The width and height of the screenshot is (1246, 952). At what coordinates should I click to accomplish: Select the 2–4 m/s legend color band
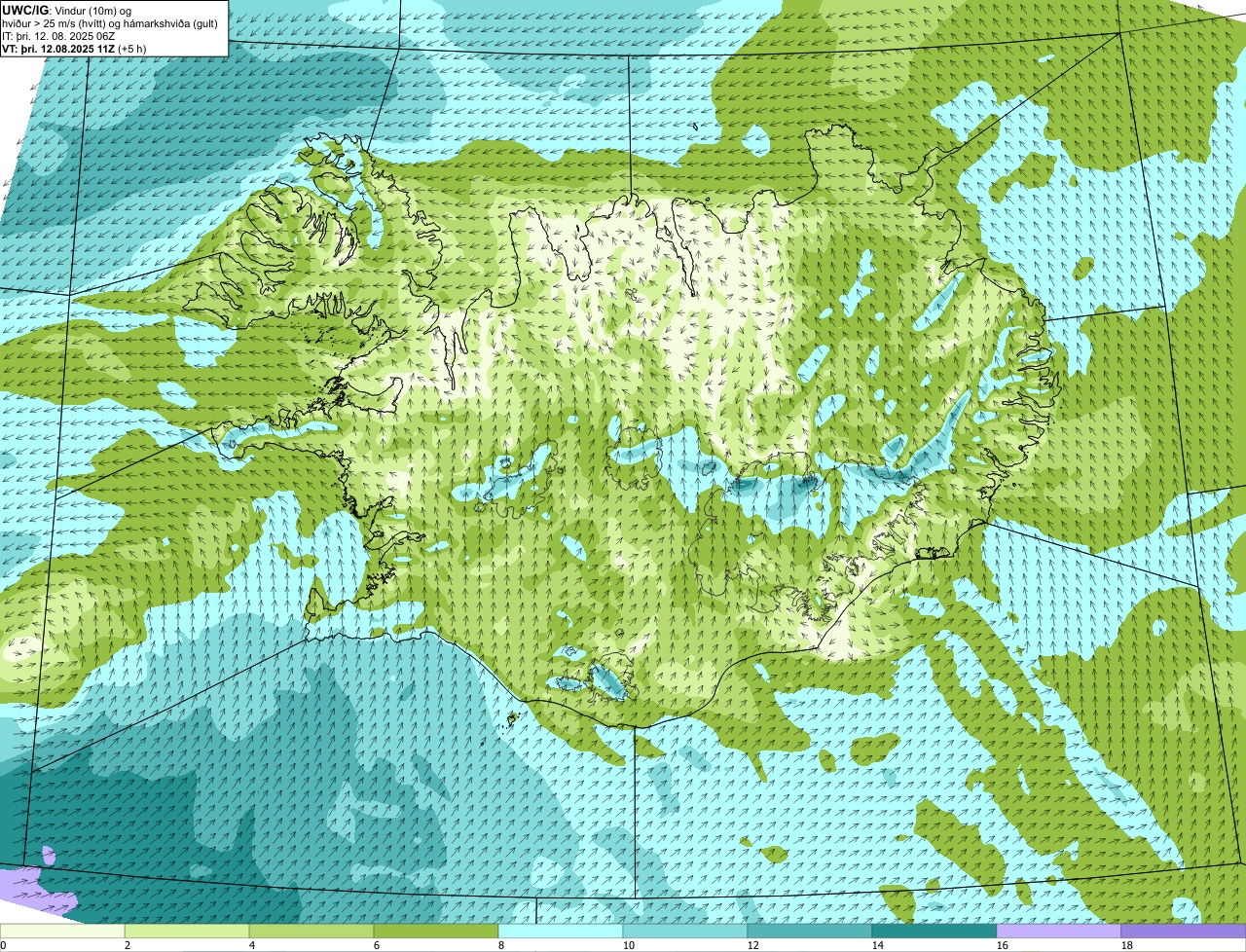(x=187, y=932)
